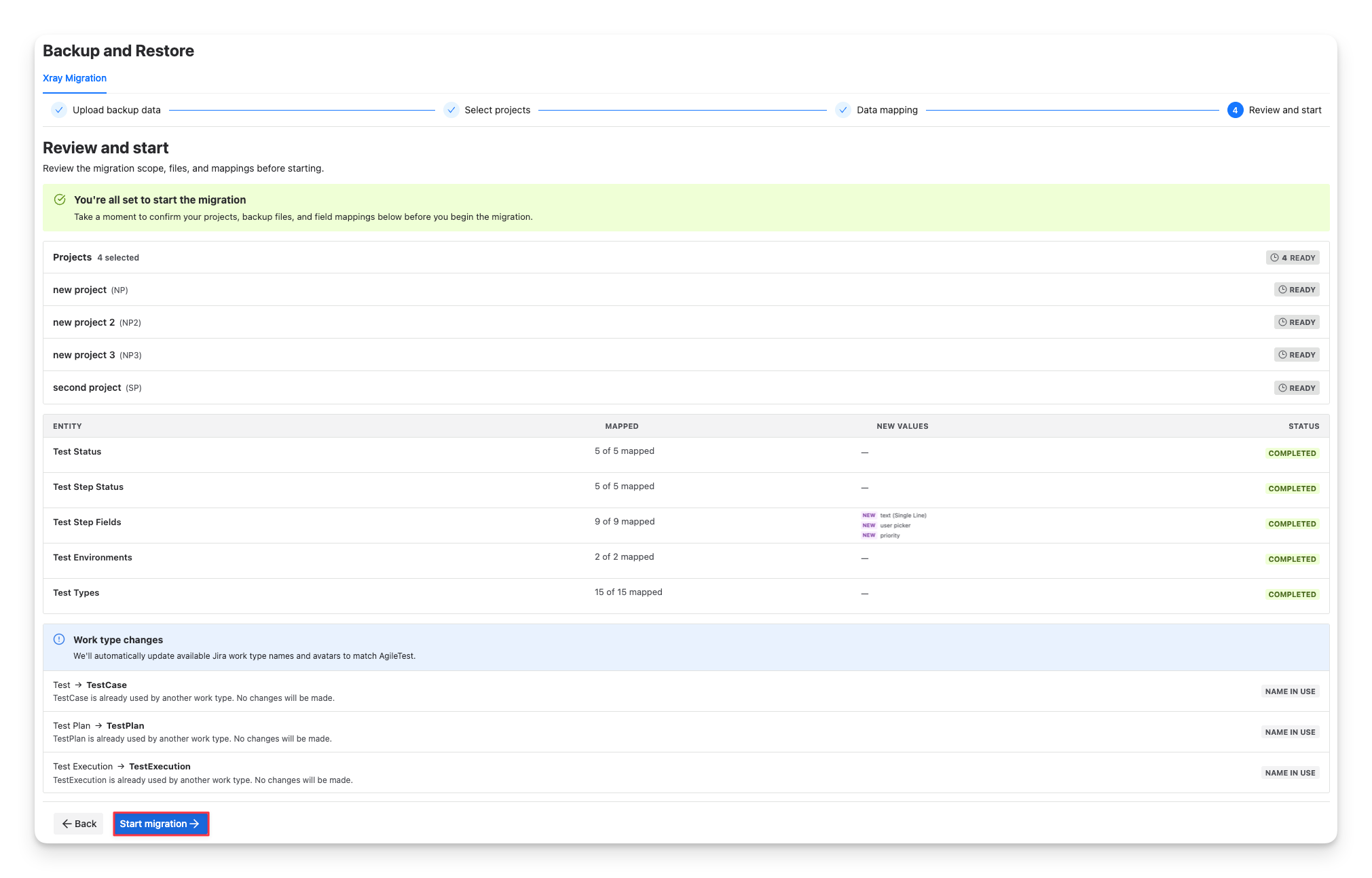Click the Test to TestCase row

tap(686, 691)
